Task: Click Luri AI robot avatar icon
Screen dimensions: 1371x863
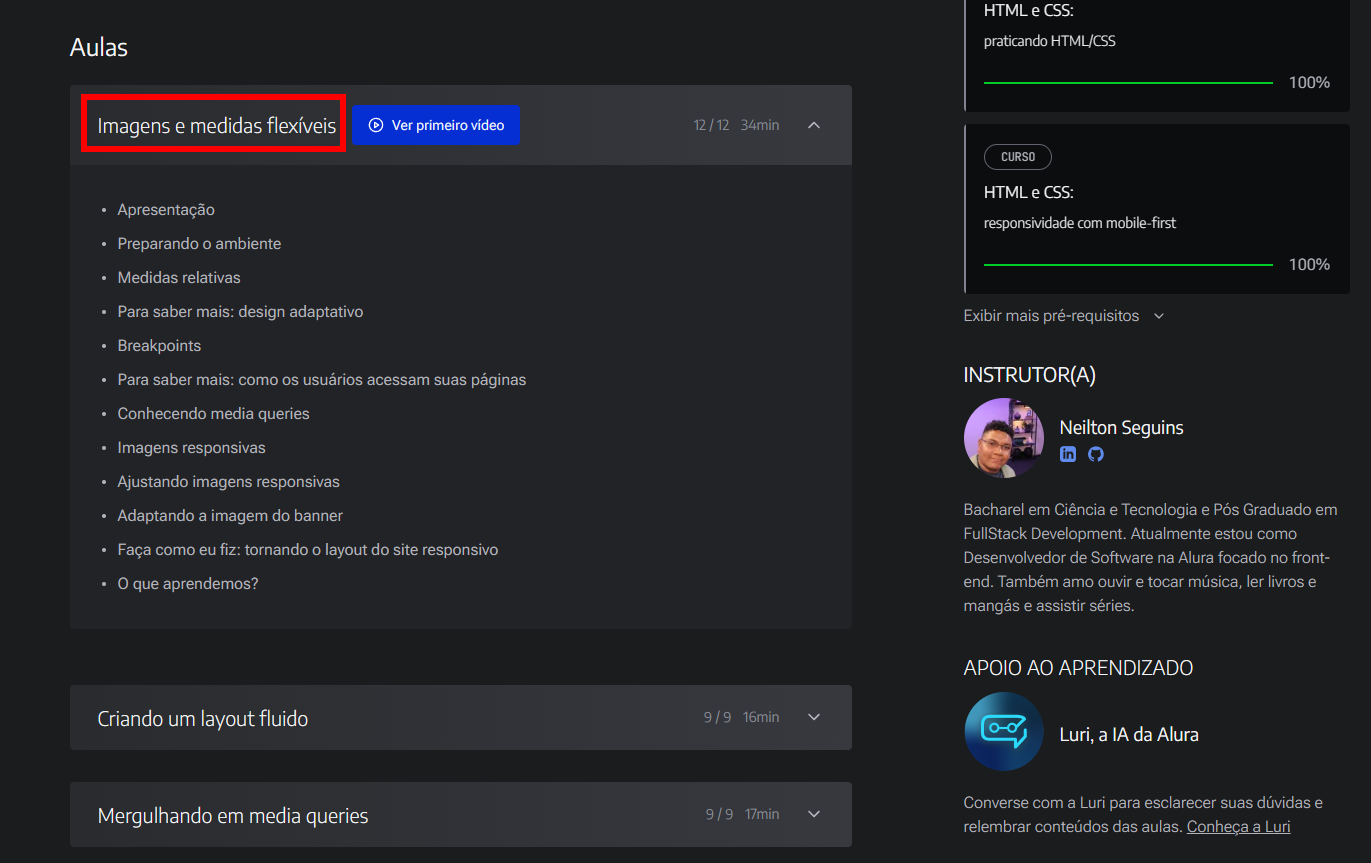Action: (x=1004, y=731)
